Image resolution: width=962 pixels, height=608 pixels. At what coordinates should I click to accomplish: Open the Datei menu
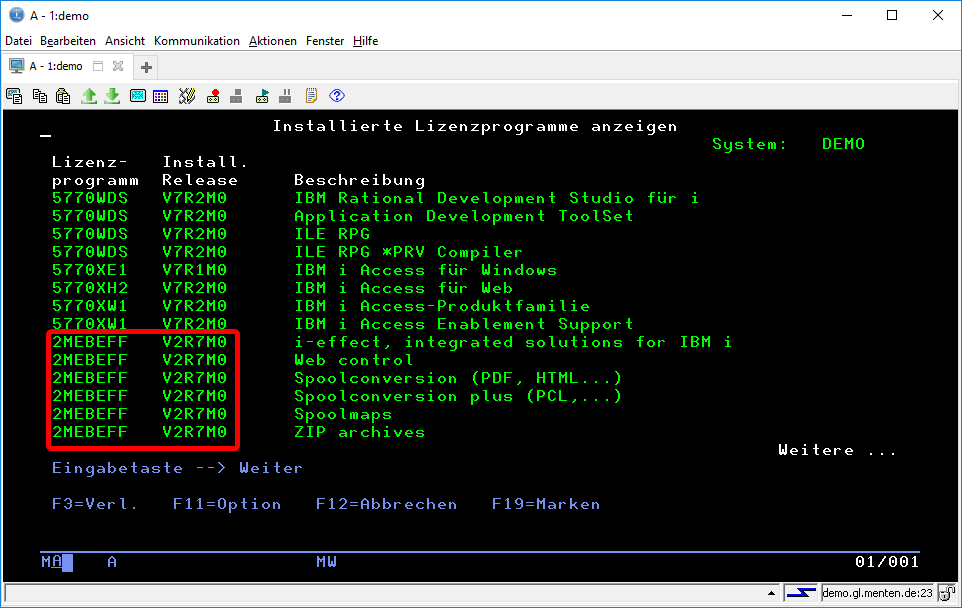18,41
